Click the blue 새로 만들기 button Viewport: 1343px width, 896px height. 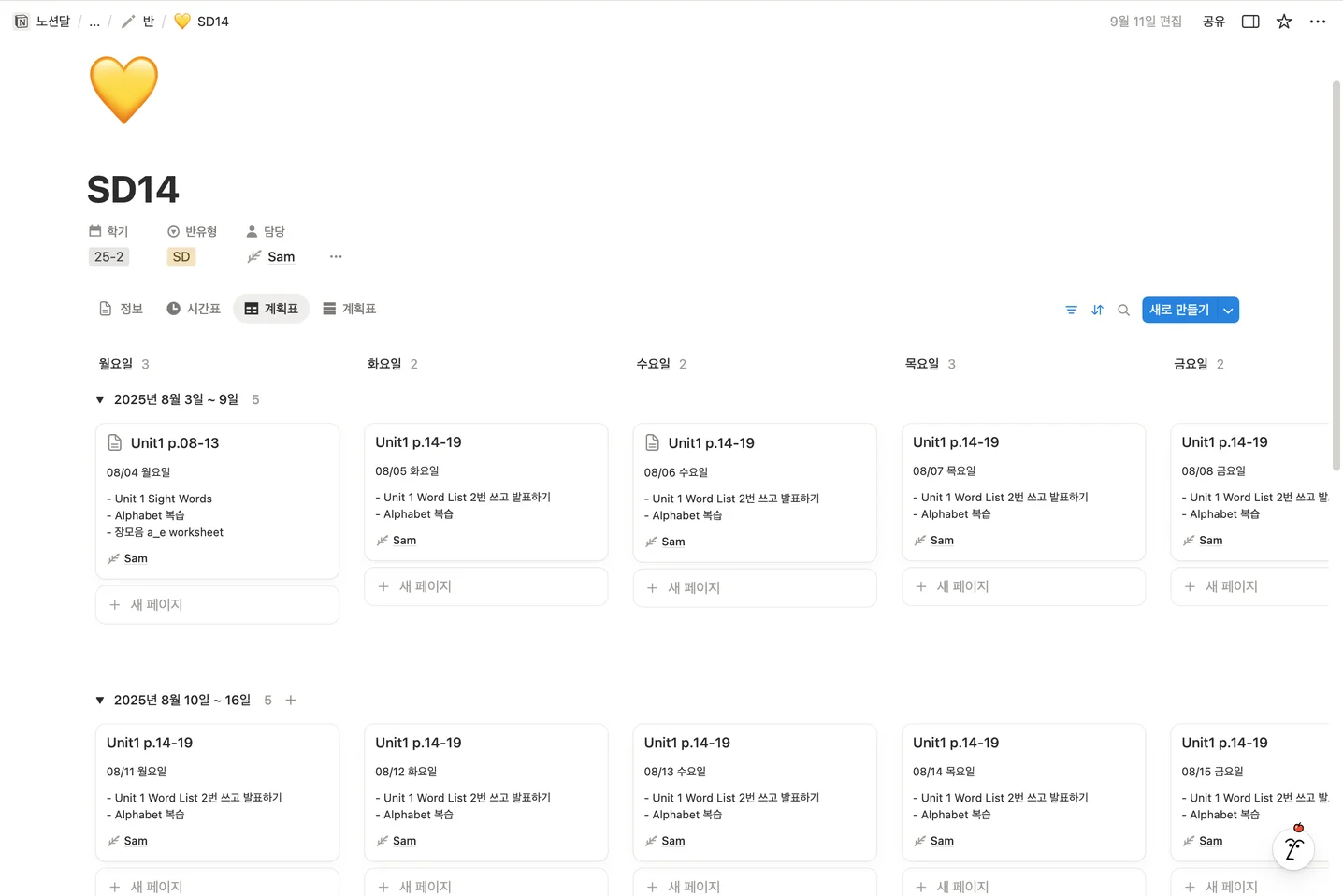pos(1179,310)
